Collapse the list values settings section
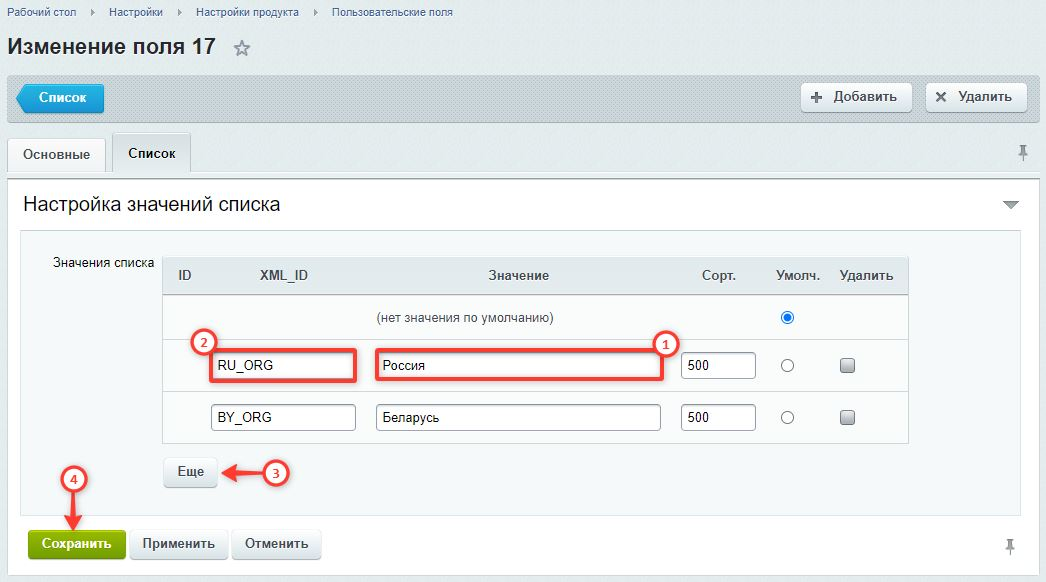This screenshot has width=1046, height=582. click(1011, 204)
